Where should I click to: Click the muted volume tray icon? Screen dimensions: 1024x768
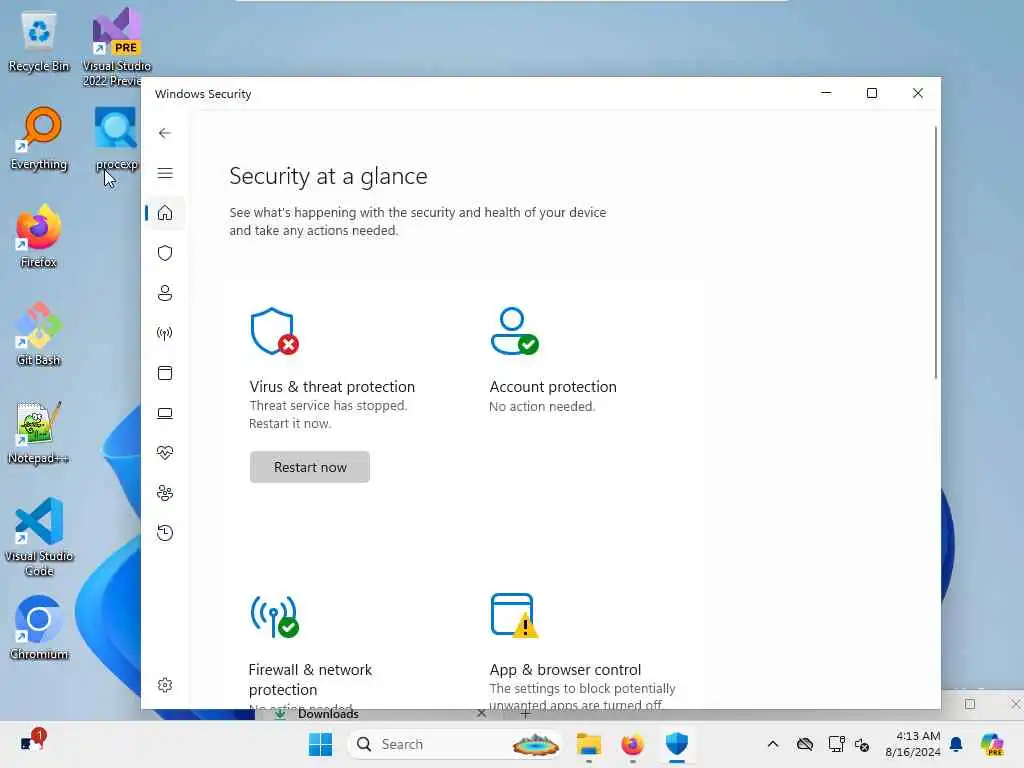click(x=862, y=744)
